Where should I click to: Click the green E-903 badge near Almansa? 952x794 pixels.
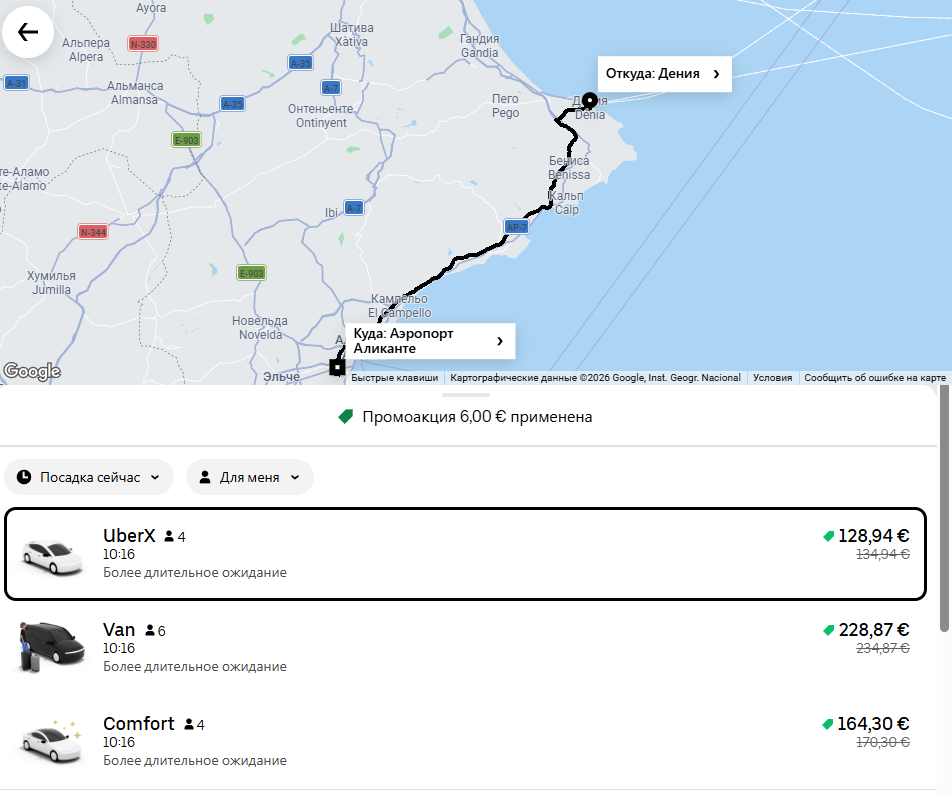click(x=186, y=140)
